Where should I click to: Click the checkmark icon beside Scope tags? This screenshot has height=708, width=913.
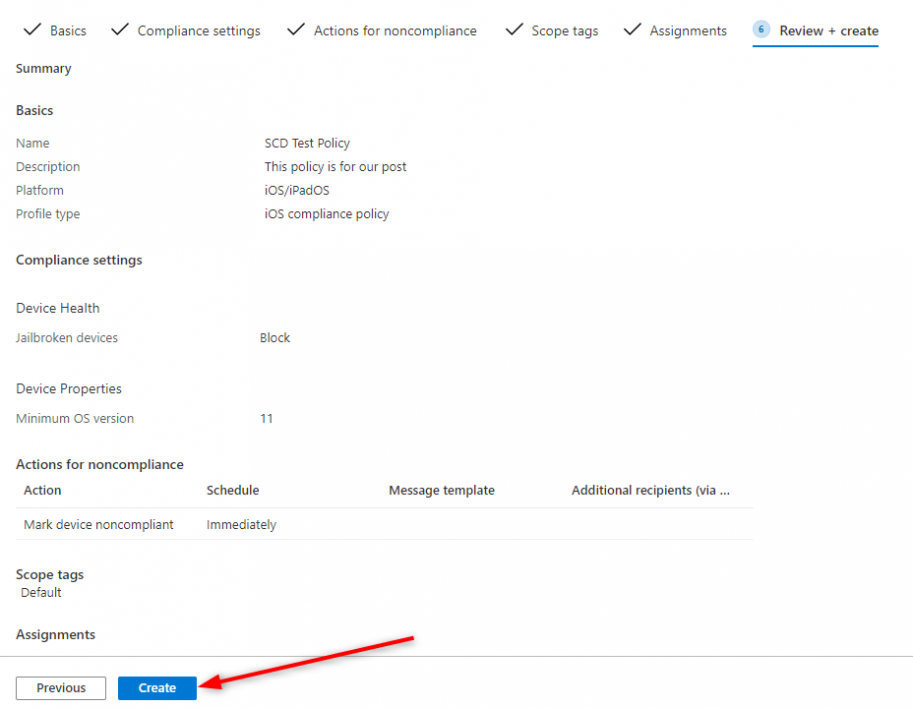[x=513, y=30]
